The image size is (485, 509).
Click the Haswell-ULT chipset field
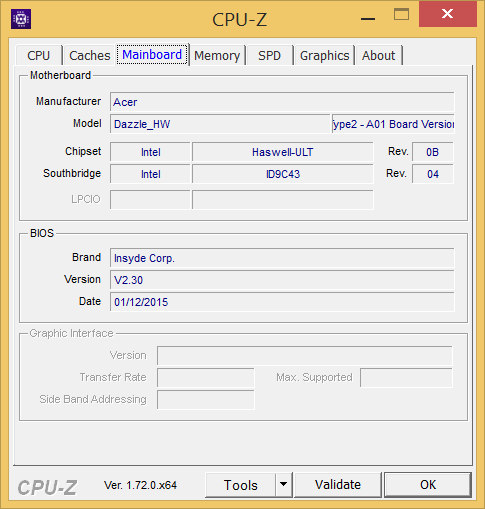283,152
